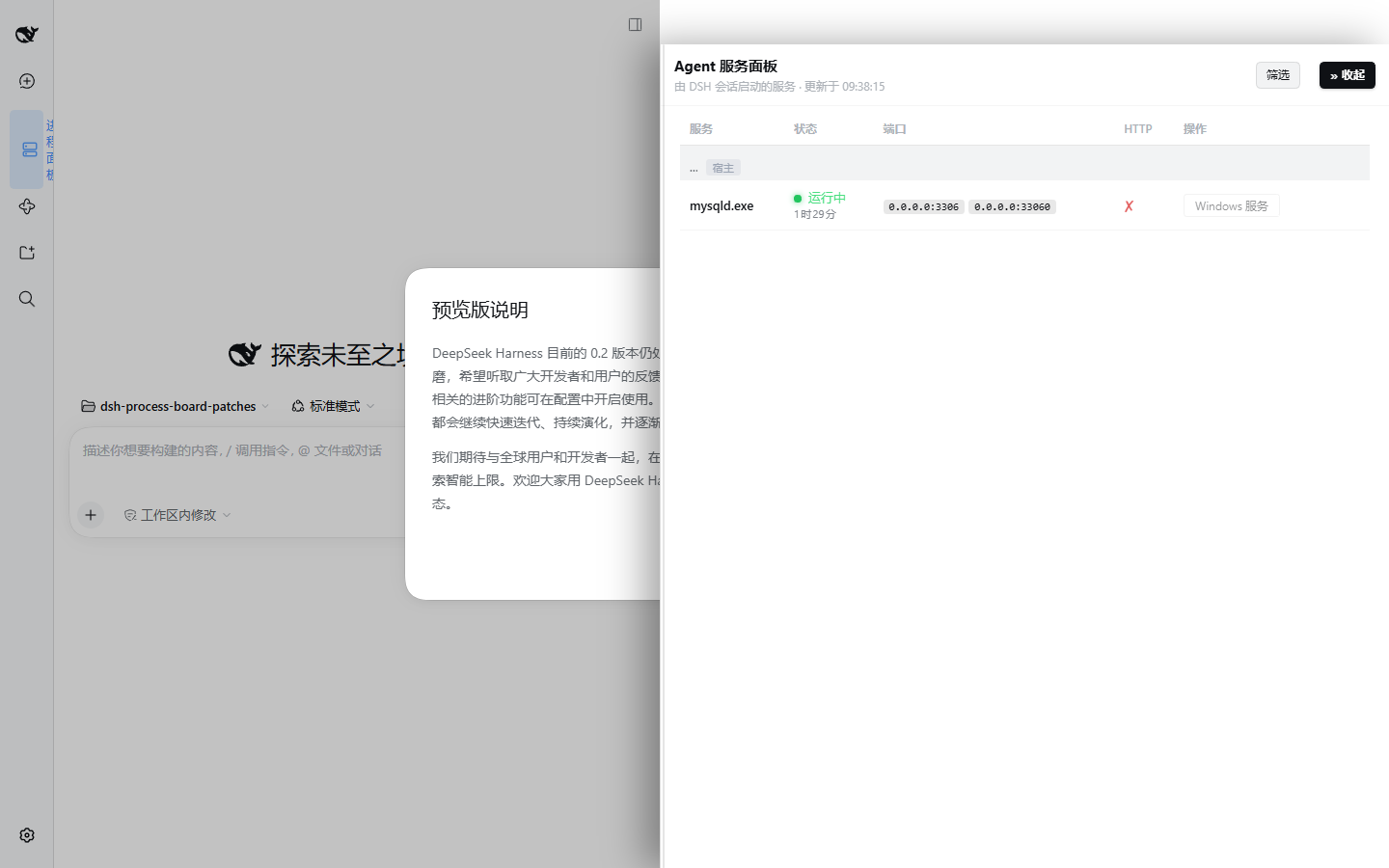Viewport: 1389px width, 868px height.
Task: Click the 探索未至之境 headline text
Action: (338, 355)
